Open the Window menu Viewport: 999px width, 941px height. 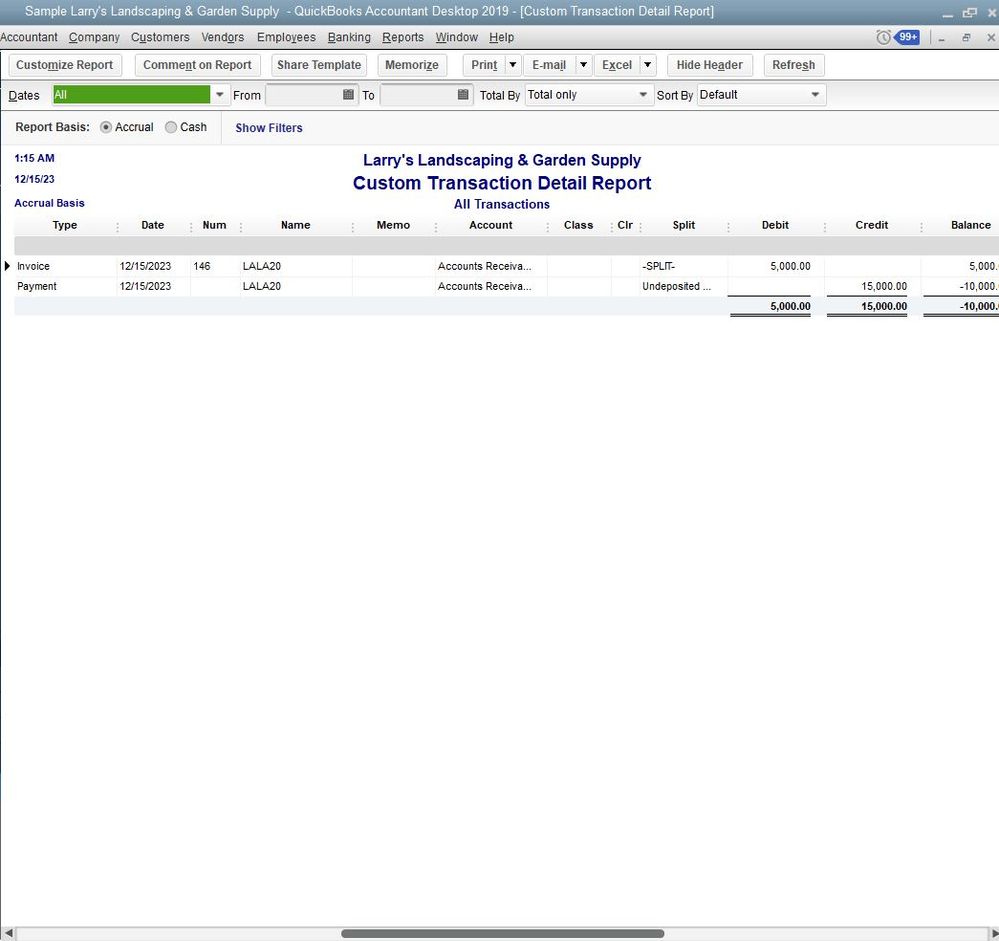coord(456,38)
